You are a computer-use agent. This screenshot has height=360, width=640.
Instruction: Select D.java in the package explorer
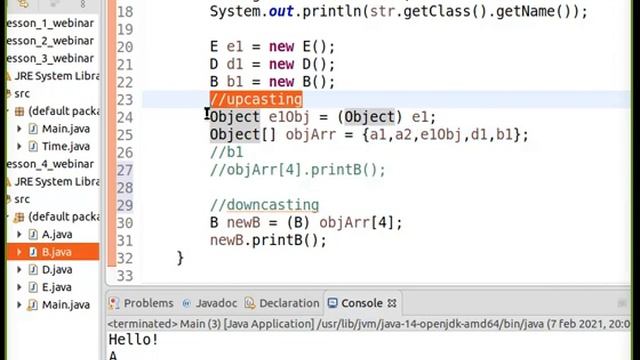[57, 270]
